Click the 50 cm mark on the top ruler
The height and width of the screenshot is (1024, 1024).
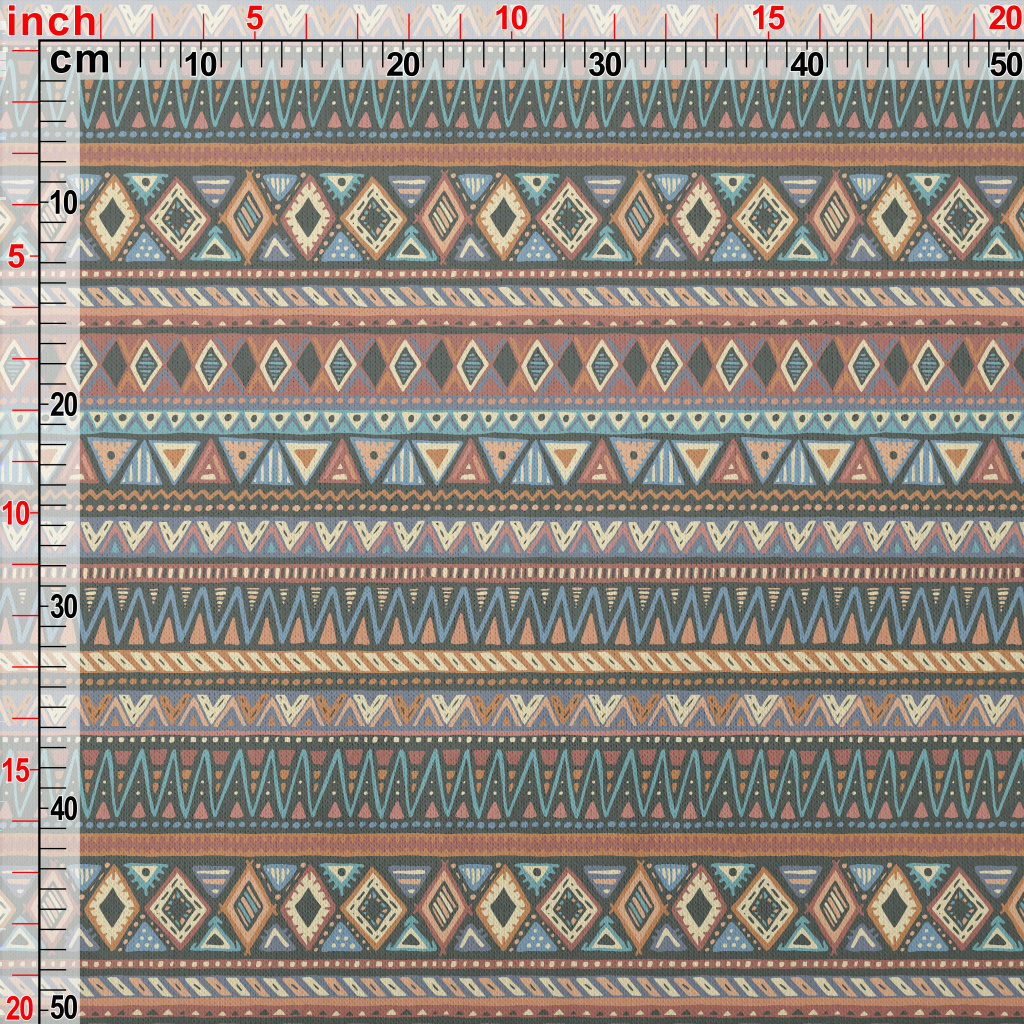point(1004,65)
